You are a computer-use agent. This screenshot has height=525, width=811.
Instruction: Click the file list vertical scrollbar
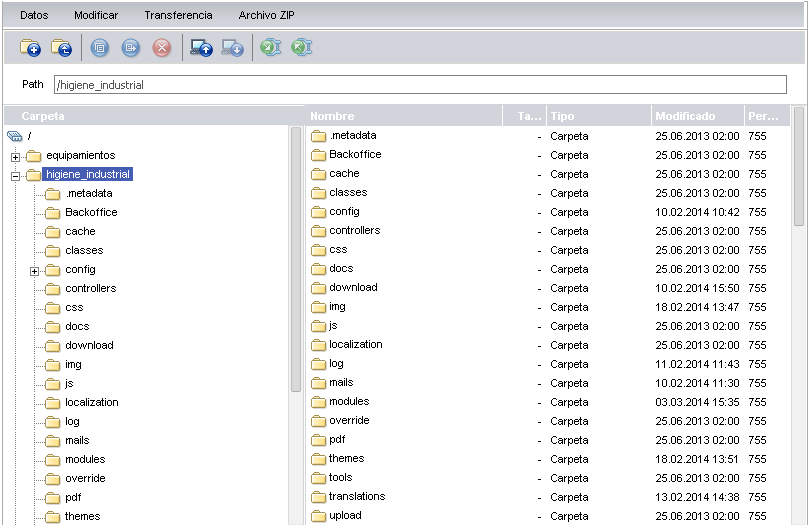pyautogui.click(x=799, y=167)
